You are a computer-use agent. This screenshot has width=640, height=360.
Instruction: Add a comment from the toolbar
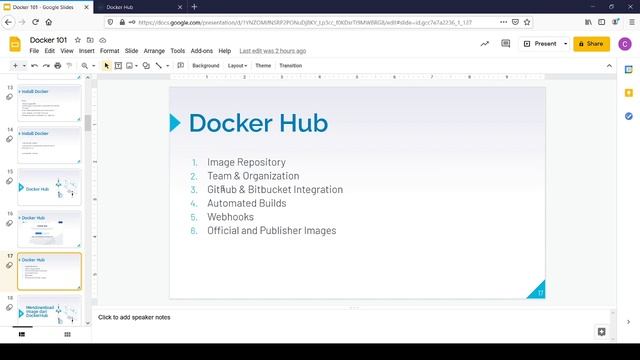[180, 66]
